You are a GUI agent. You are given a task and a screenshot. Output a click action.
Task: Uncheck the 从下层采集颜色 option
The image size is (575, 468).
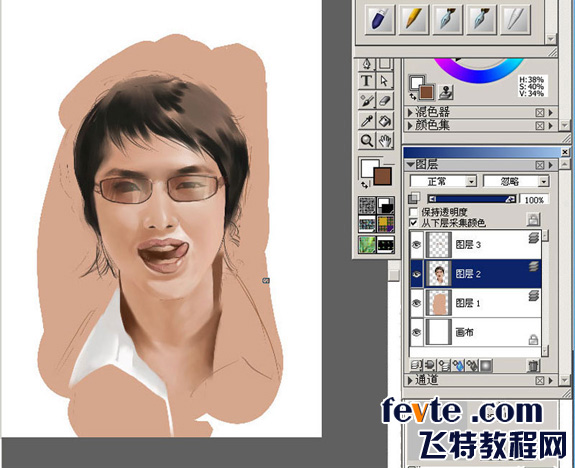(414, 223)
